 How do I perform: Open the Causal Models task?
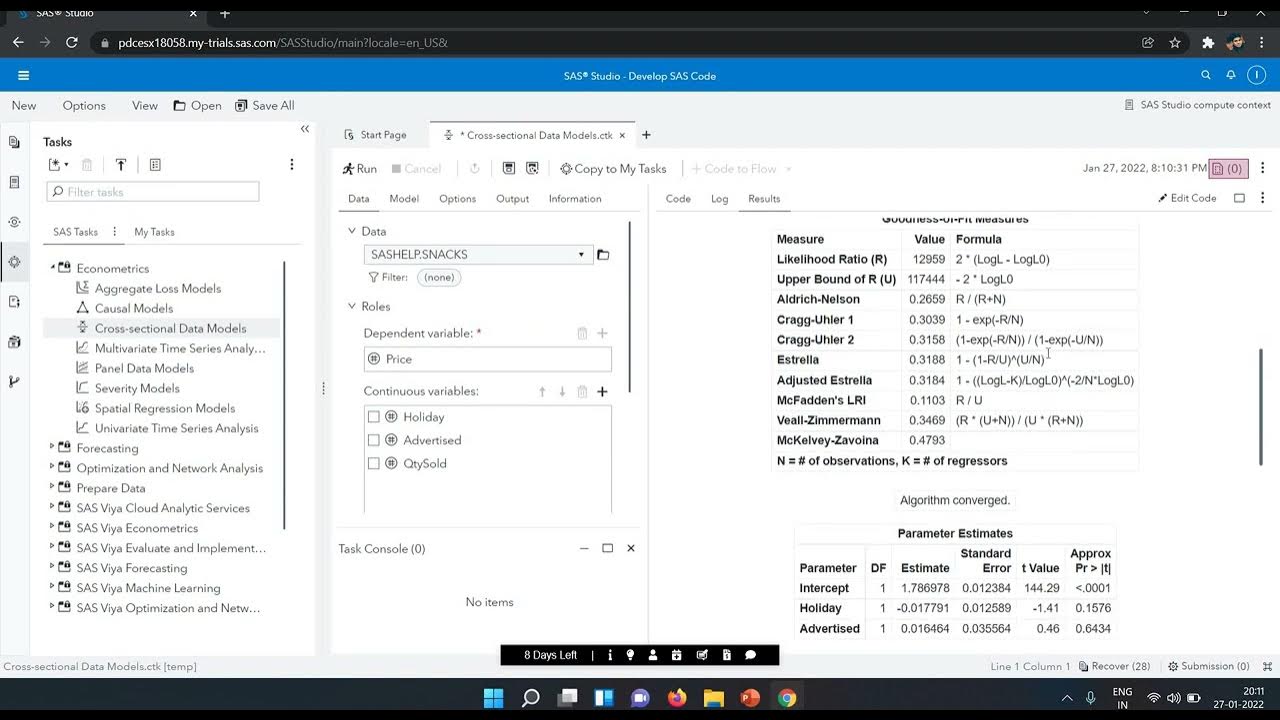[x=134, y=308]
